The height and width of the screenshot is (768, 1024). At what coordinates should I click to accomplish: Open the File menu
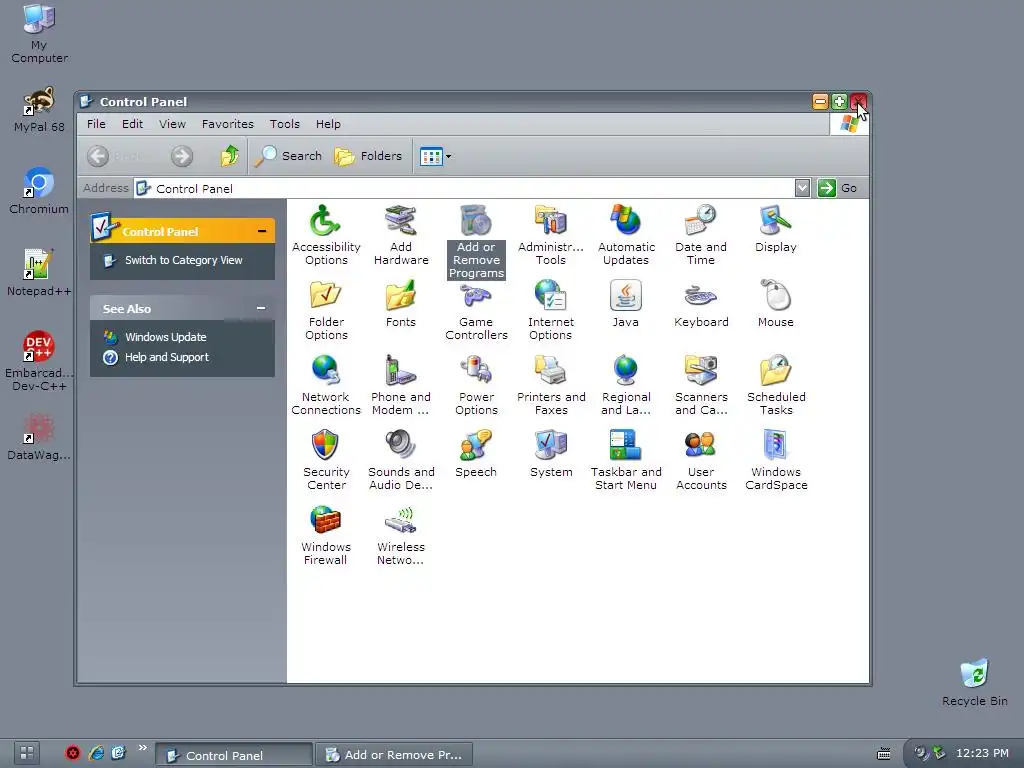96,123
